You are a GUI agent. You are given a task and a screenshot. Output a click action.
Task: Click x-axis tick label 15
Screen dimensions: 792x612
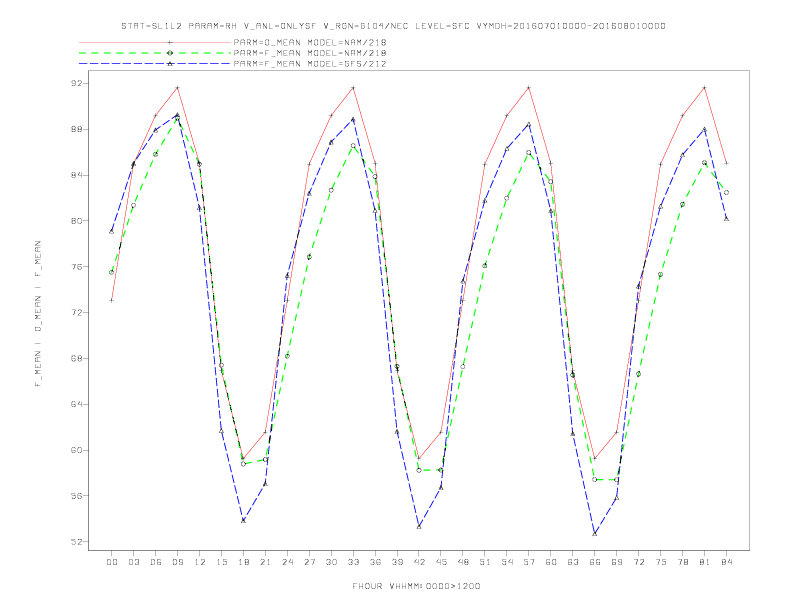pyautogui.click(x=221, y=562)
